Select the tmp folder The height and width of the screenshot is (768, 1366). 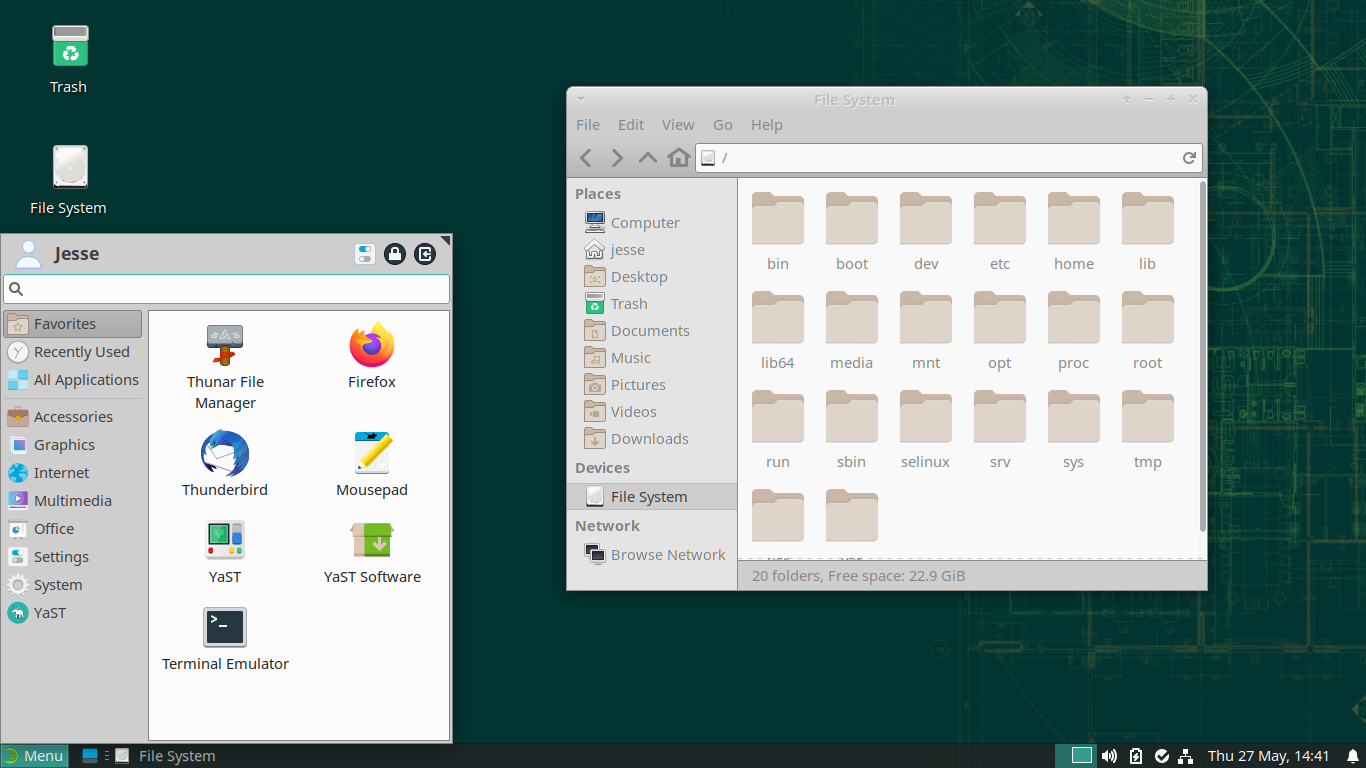(x=1148, y=430)
